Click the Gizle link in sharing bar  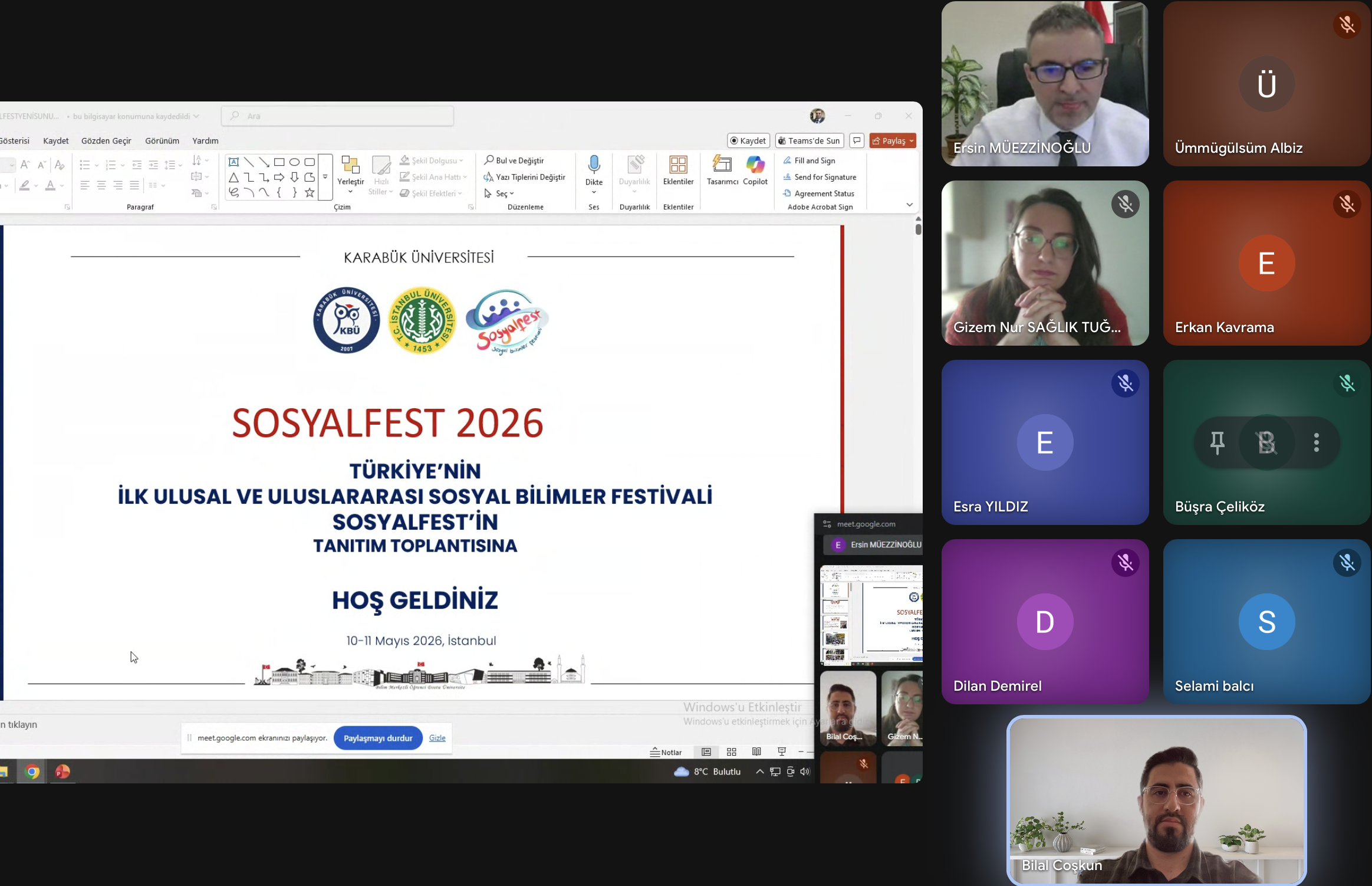point(437,737)
